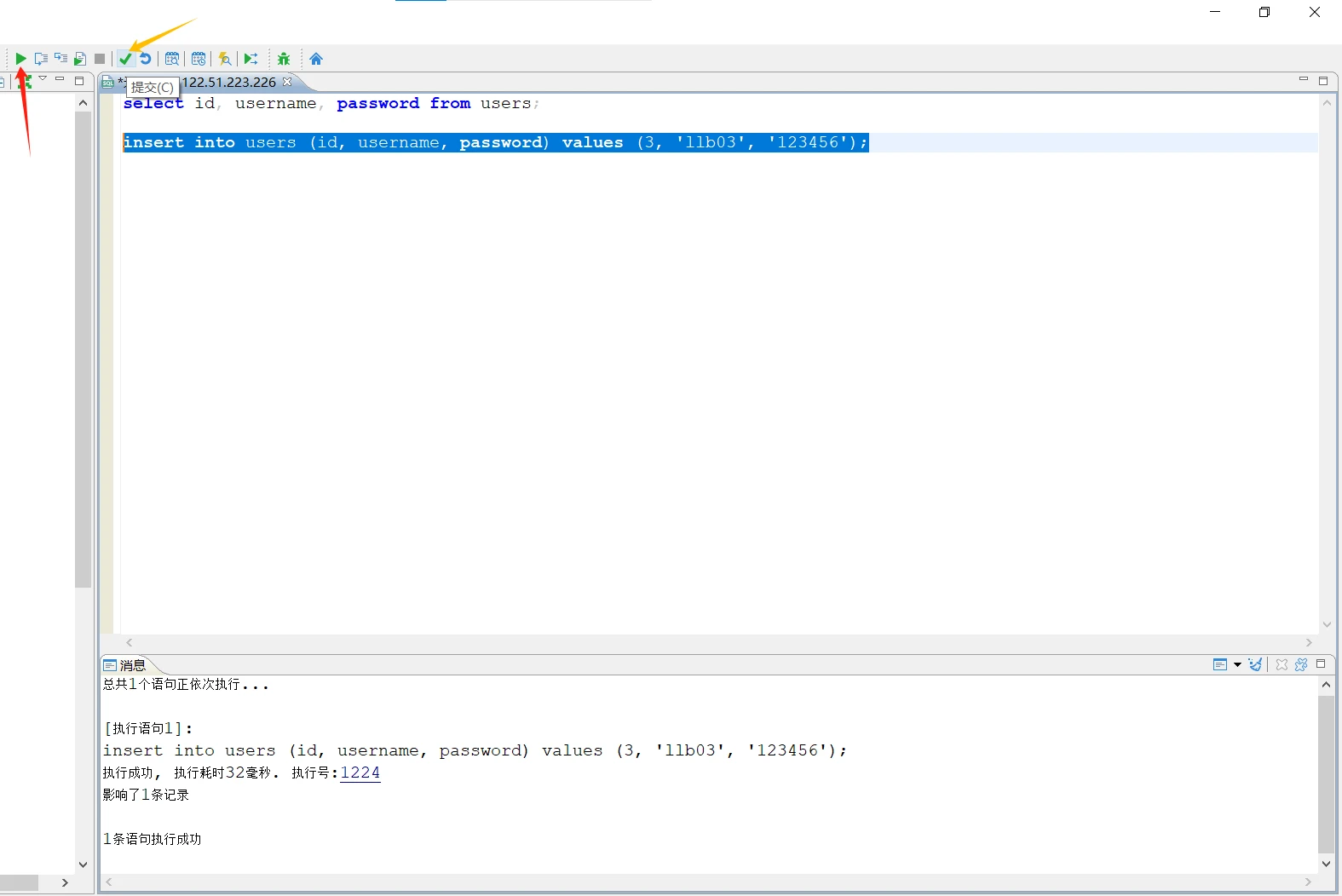1342x896 pixels.
Task: Click the lightning magnifier explain plan icon
Action: pos(225,59)
